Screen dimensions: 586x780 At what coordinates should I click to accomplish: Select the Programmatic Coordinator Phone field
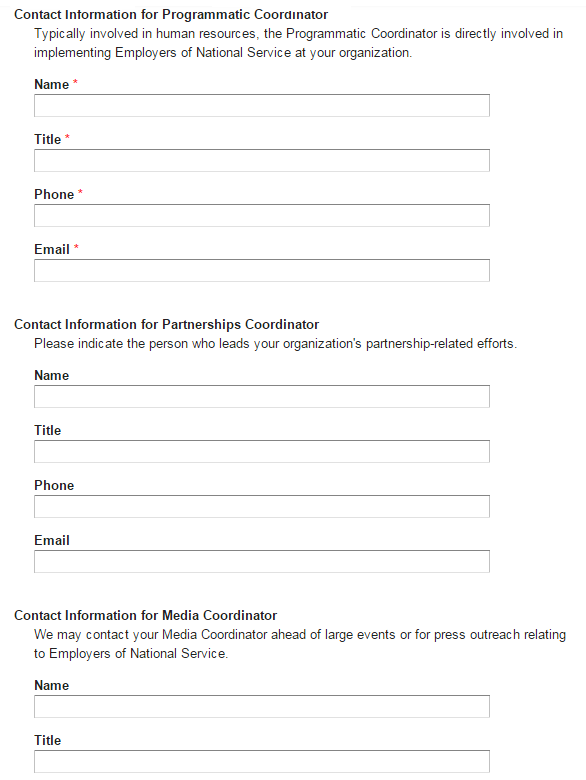pos(262,215)
